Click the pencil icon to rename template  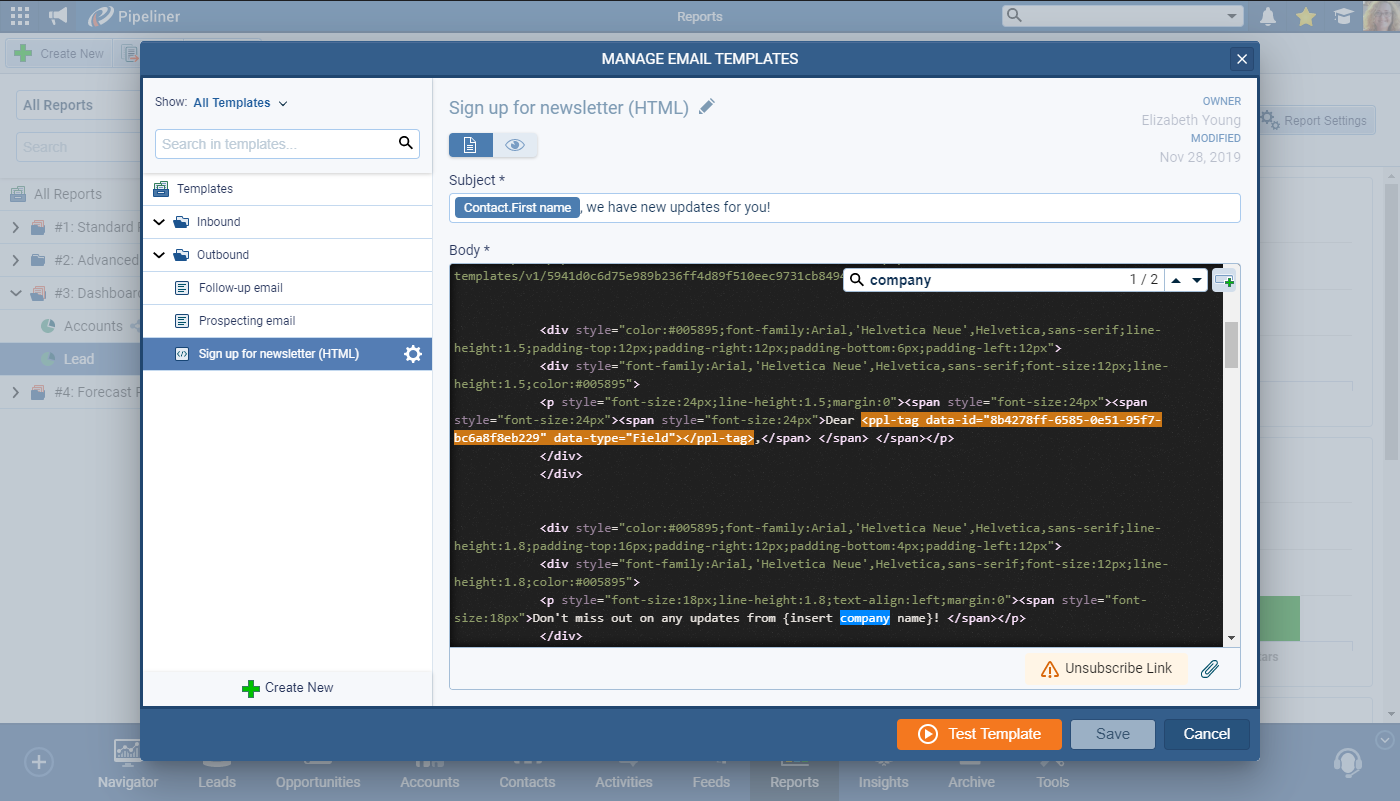coord(707,107)
